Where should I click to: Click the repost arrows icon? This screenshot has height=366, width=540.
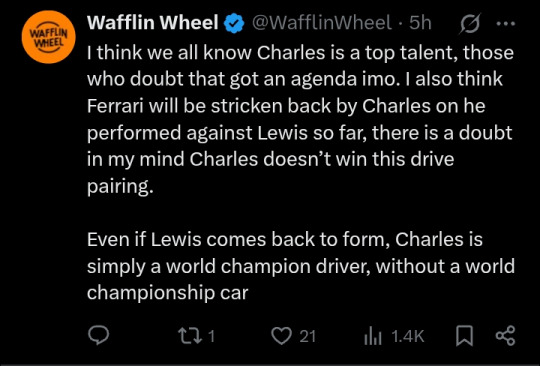tap(190, 336)
